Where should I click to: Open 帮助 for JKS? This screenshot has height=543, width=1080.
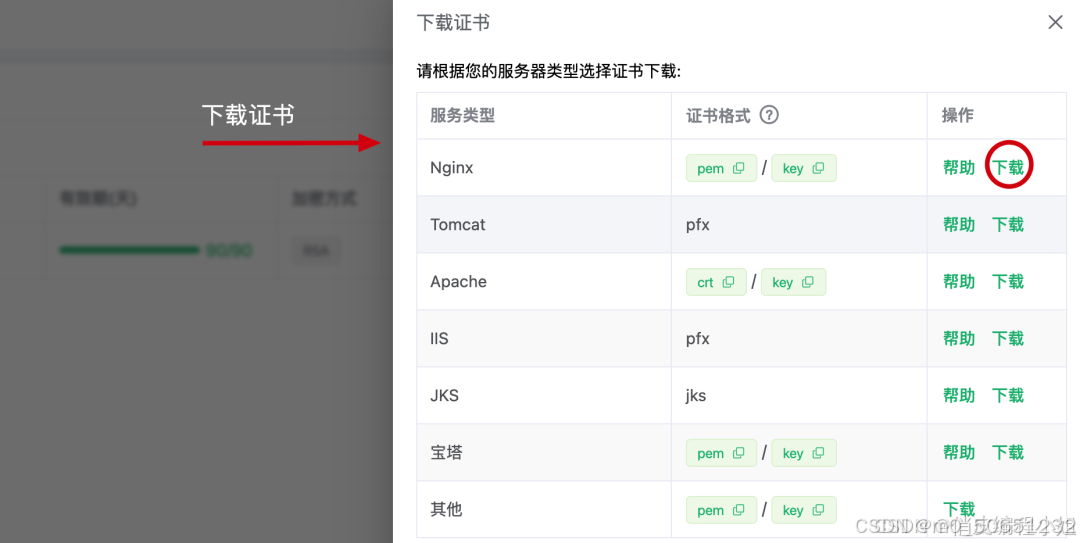pos(959,396)
